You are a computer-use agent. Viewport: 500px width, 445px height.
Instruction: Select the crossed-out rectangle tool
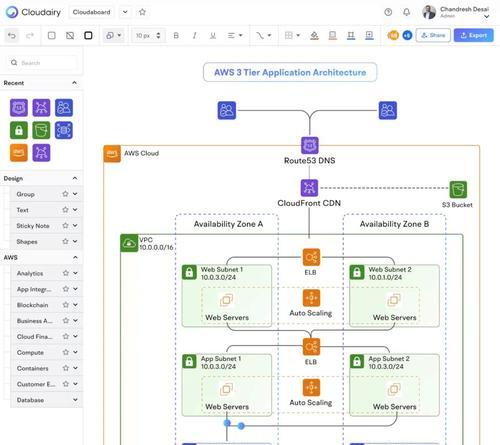pyautogui.click(x=70, y=35)
